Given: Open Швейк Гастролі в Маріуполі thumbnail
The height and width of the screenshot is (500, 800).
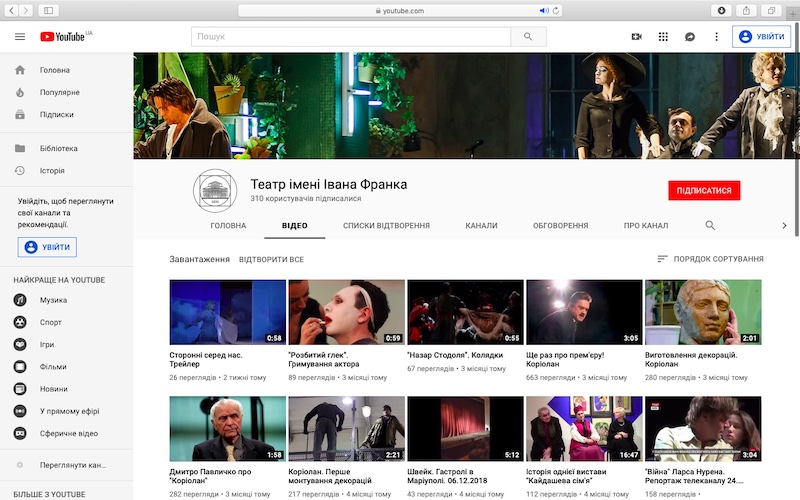Looking at the screenshot, I should (465, 429).
